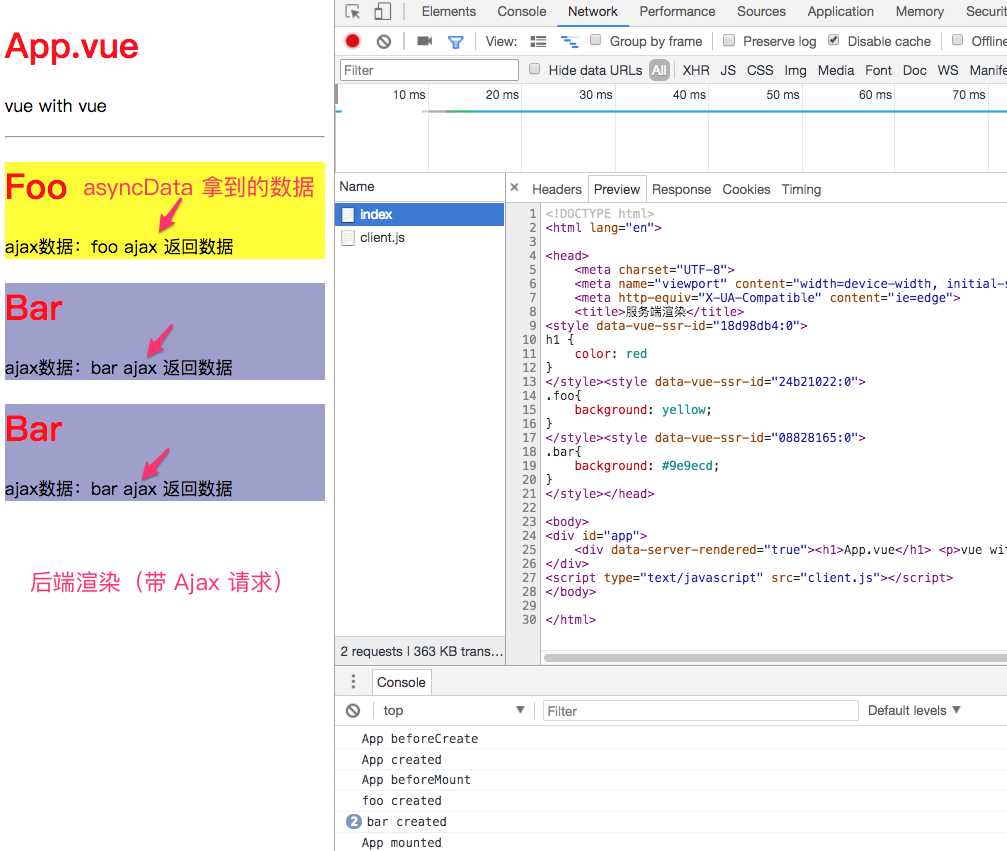Switch to the Elements tab
This screenshot has height=851, width=1007.
point(449,12)
